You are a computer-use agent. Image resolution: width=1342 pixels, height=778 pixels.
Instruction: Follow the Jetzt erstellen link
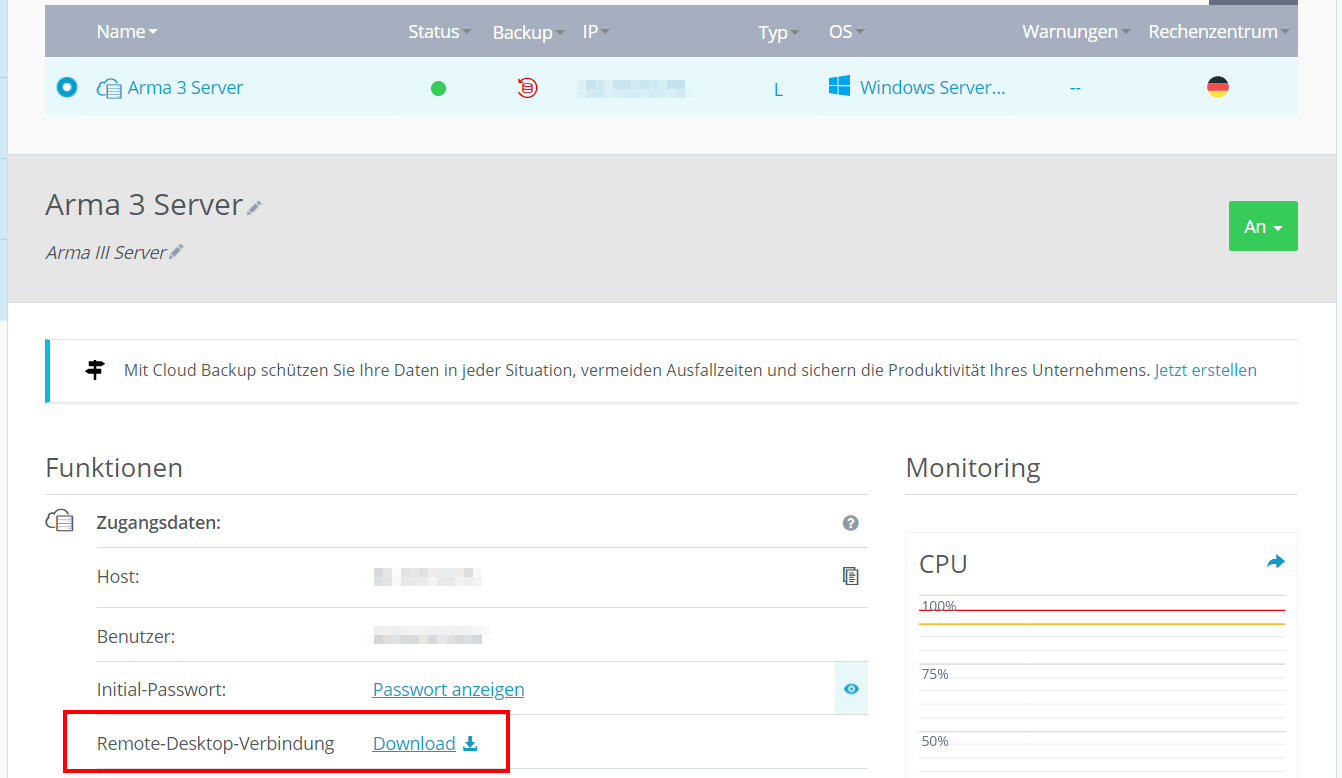click(x=1206, y=370)
